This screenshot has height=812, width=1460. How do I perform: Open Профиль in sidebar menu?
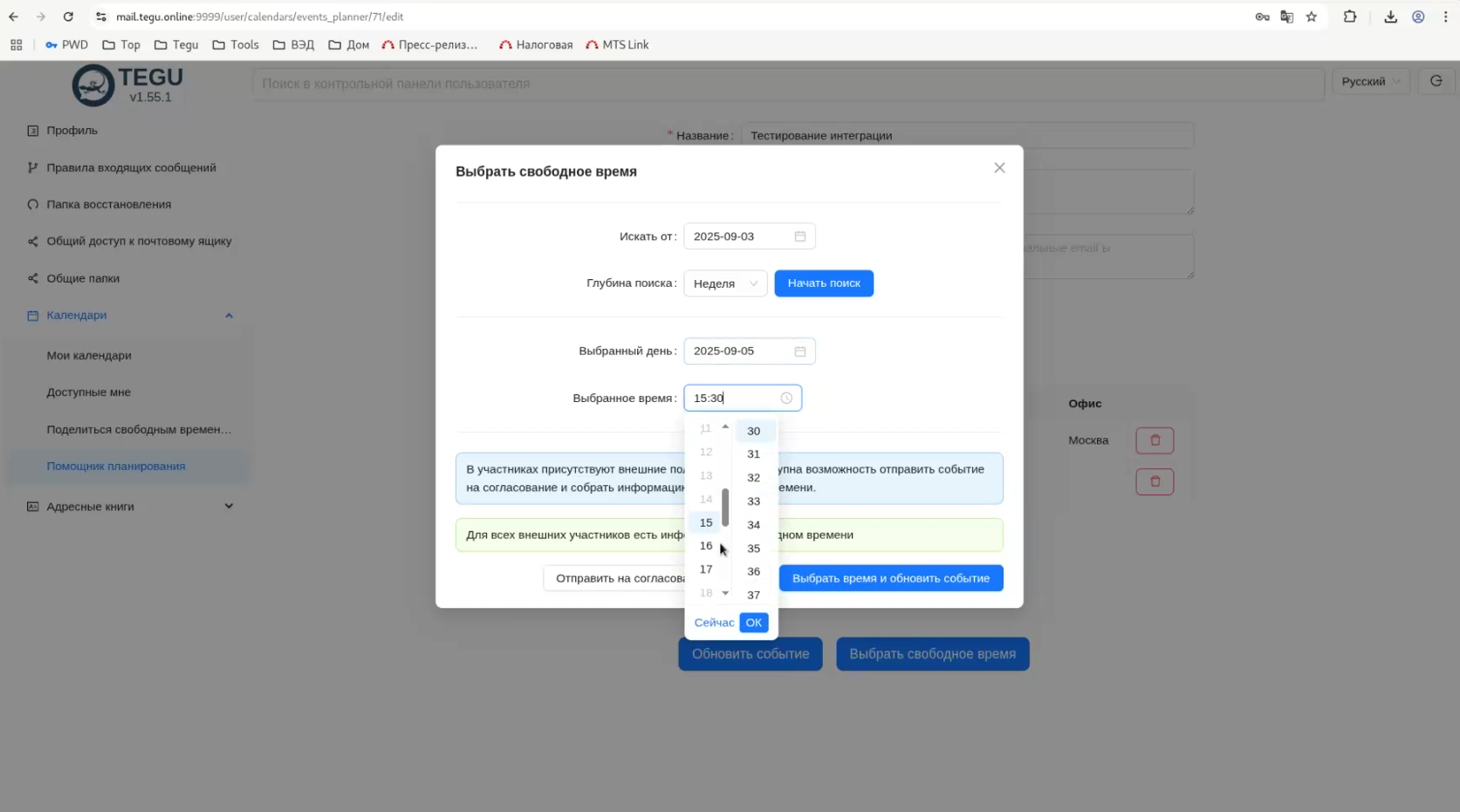(72, 131)
